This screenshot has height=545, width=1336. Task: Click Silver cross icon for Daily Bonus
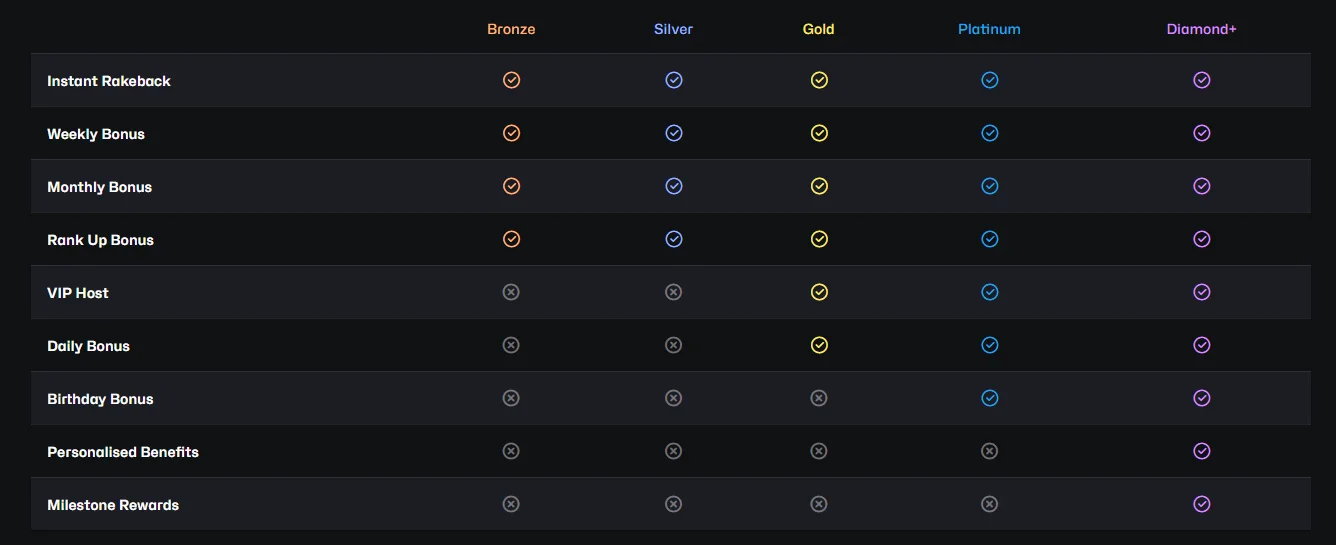(x=674, y=345)
